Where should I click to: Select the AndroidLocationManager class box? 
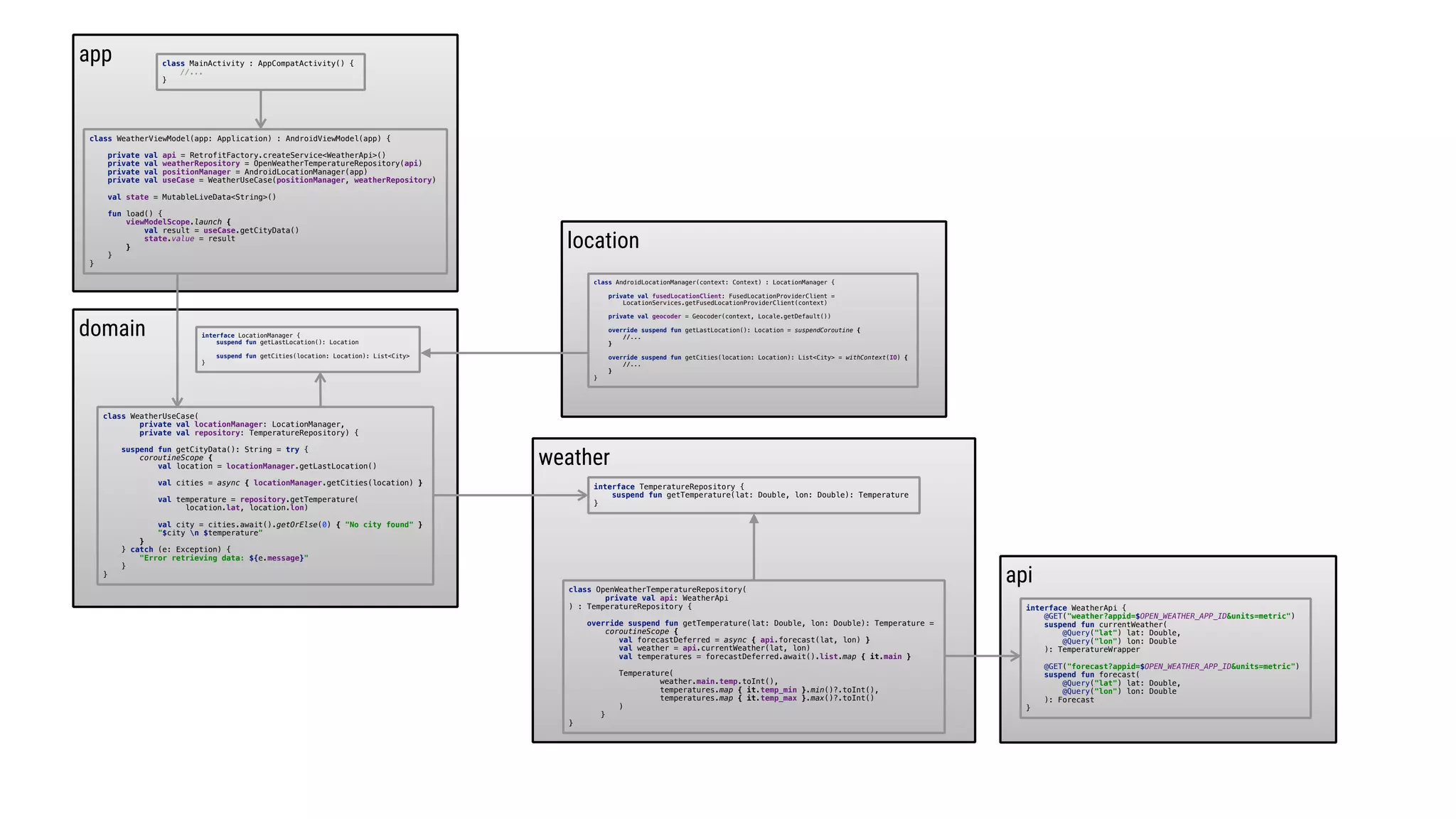752,331
